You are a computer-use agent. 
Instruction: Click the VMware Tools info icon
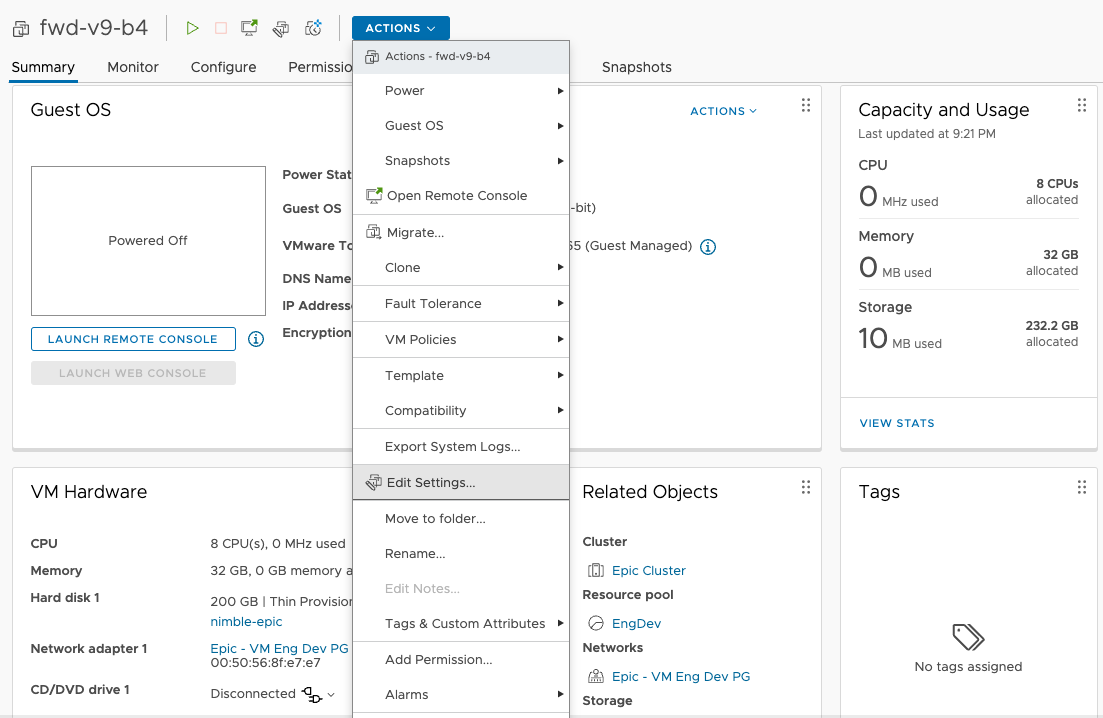tap(708, 246)
